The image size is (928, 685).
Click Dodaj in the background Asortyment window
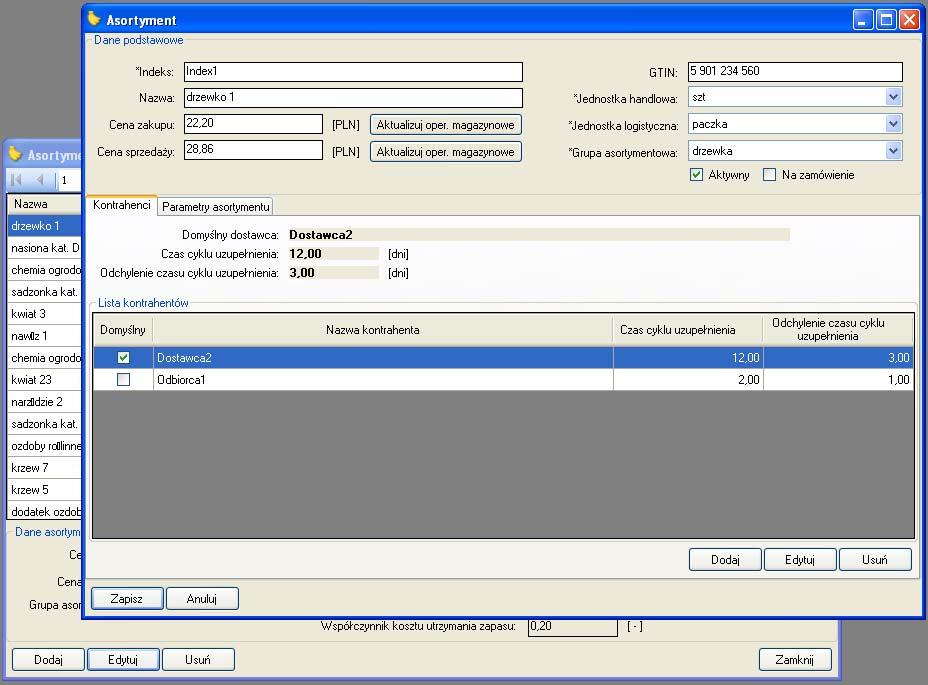point(48,660)
